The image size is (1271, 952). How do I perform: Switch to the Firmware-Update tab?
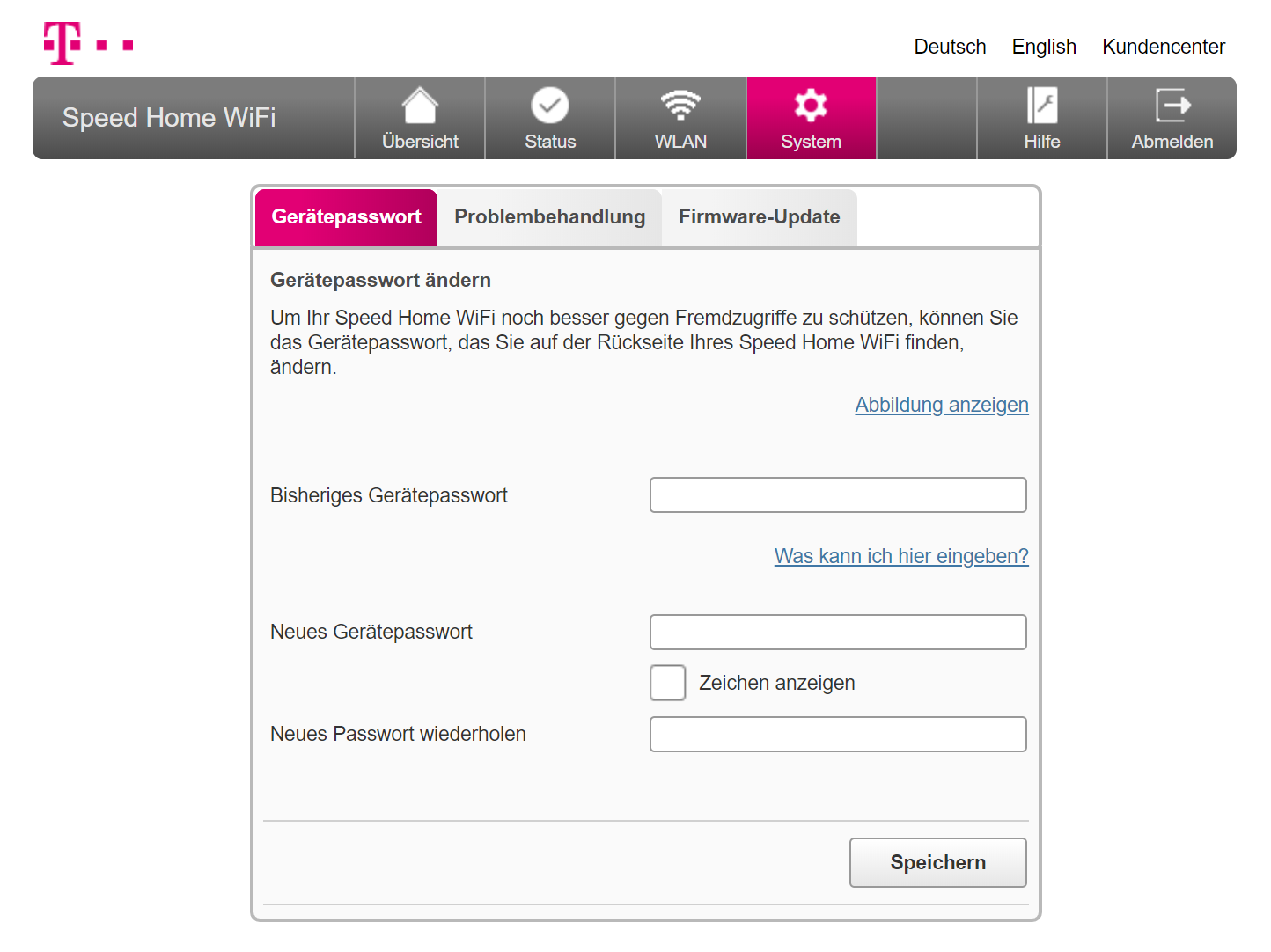coord(759,217)
